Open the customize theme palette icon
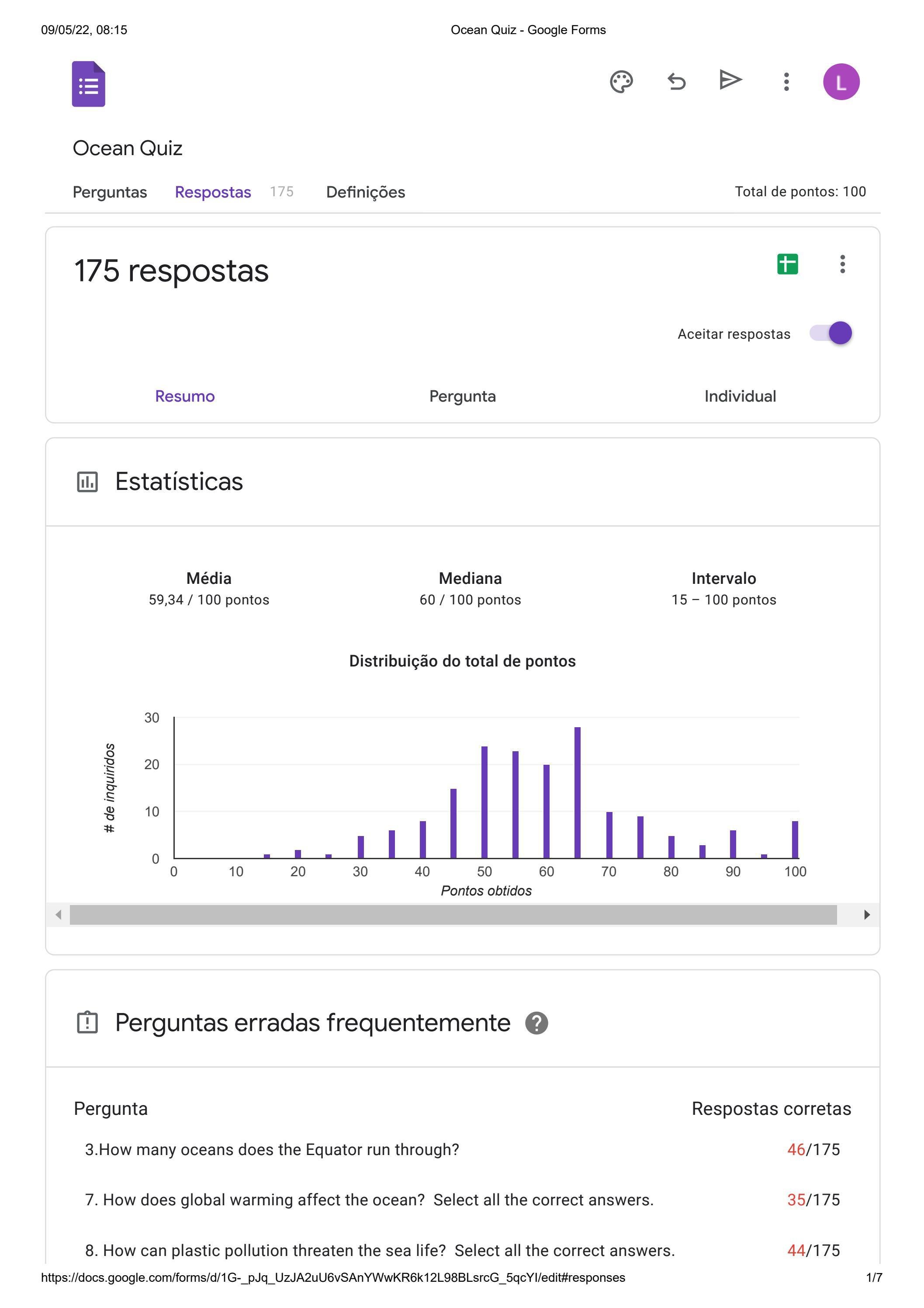This screenshot has width=924, height=1308. [x=621, y=81]
